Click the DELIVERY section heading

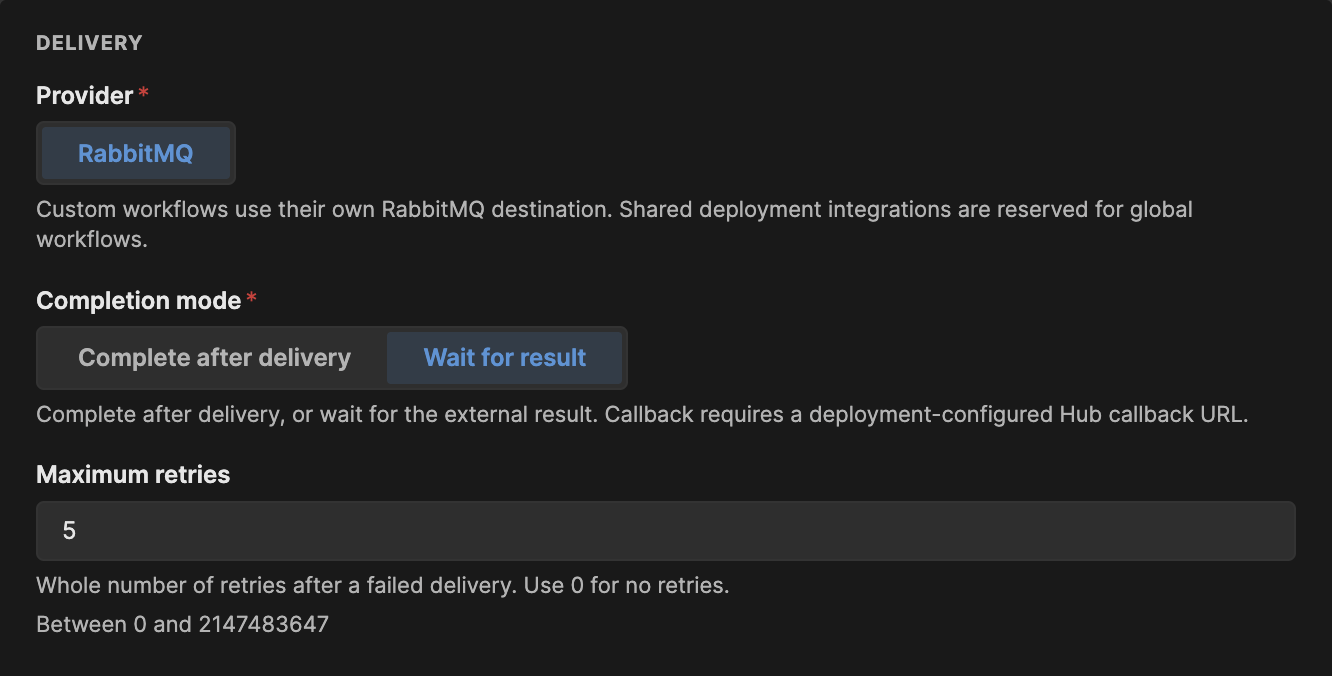[x=90, y=43]
